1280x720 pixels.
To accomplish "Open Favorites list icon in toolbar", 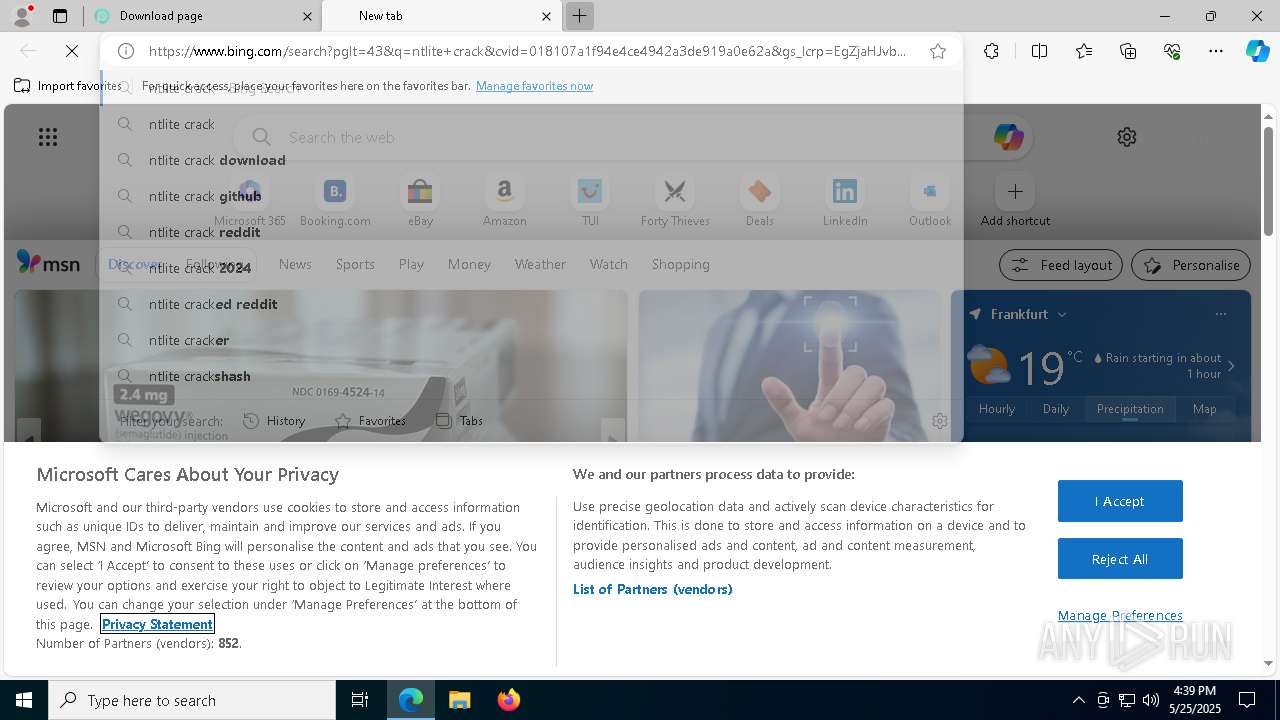I will [x=1084, y=51].
